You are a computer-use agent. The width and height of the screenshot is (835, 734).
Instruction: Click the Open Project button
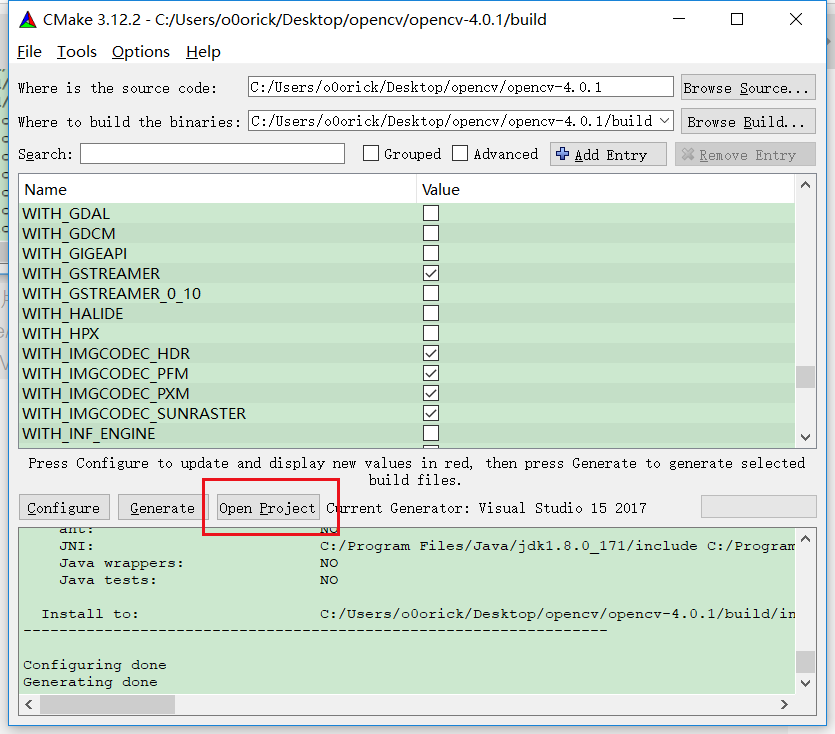coord(267,508)
